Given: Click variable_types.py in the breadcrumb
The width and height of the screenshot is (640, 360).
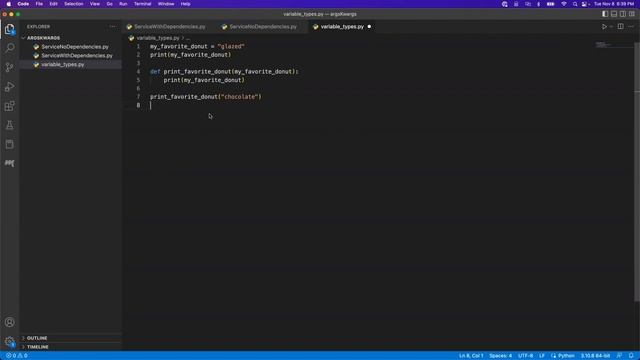Looking at the screenshot, I should point(158,38).
